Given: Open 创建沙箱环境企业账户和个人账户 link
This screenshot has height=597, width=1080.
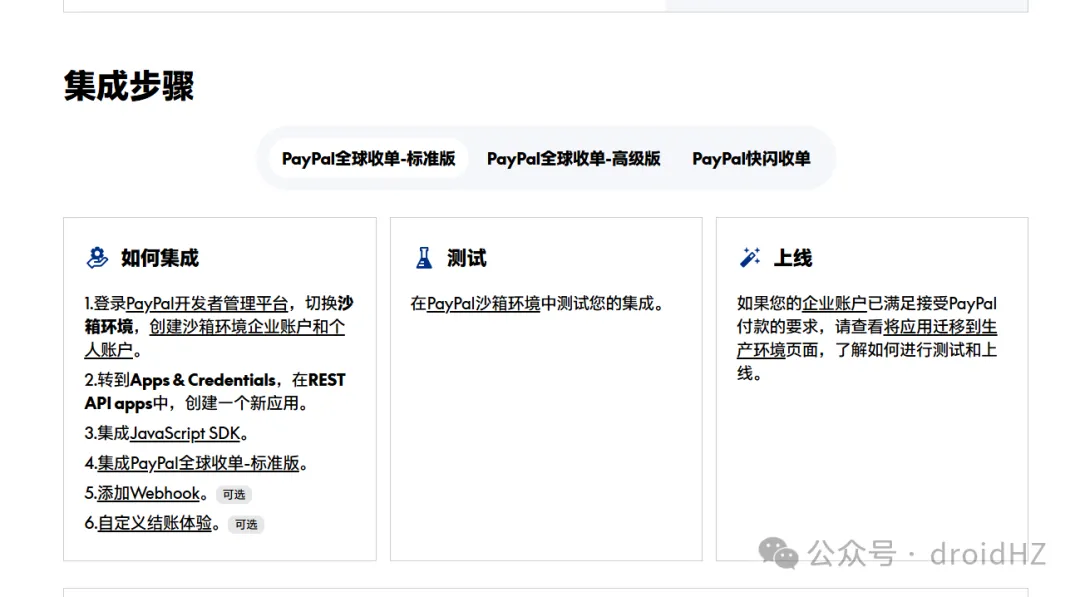Looking at the screenshot, I should tap(214, 338).
